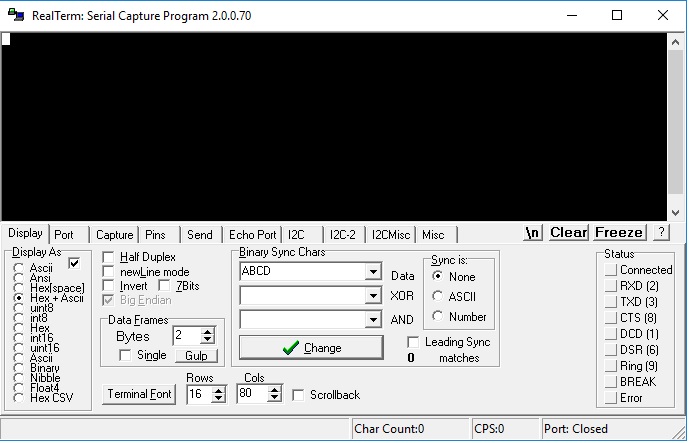Apply sync chars with Change button
Screen dimensions: 689x443
(312, 348)
